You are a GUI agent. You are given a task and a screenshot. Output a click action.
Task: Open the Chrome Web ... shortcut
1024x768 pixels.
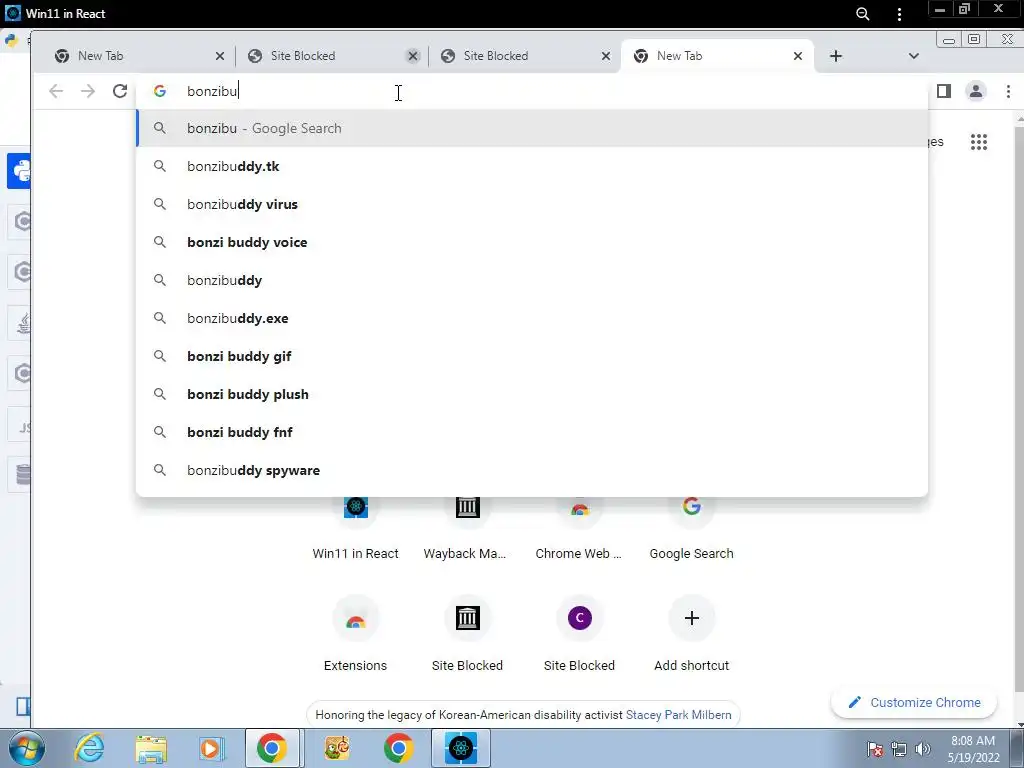pos(579,529)
